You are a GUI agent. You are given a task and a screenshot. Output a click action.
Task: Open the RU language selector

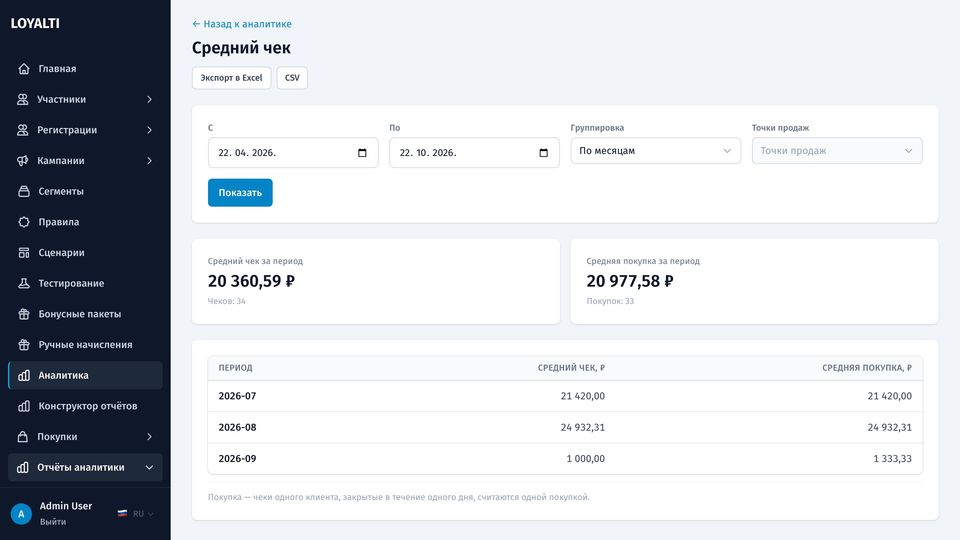(x=136, y=514)
